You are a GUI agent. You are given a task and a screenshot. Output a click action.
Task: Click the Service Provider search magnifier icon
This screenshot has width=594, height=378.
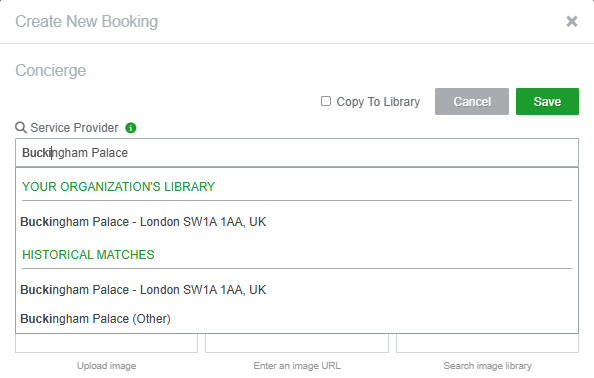point(21,128)
